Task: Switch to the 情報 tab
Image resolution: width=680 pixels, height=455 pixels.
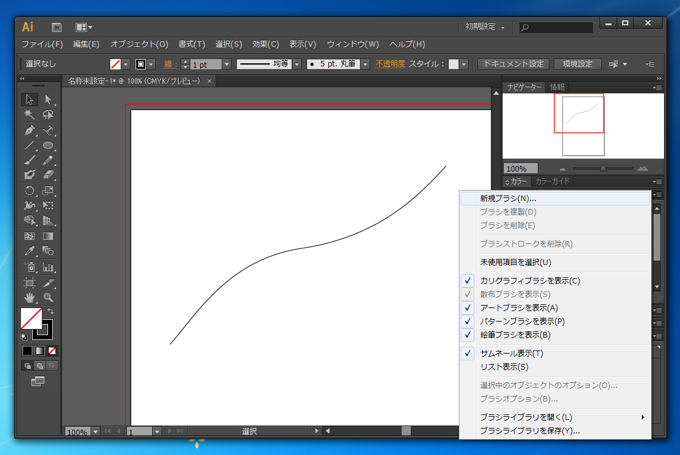Action: coord(557,87)
